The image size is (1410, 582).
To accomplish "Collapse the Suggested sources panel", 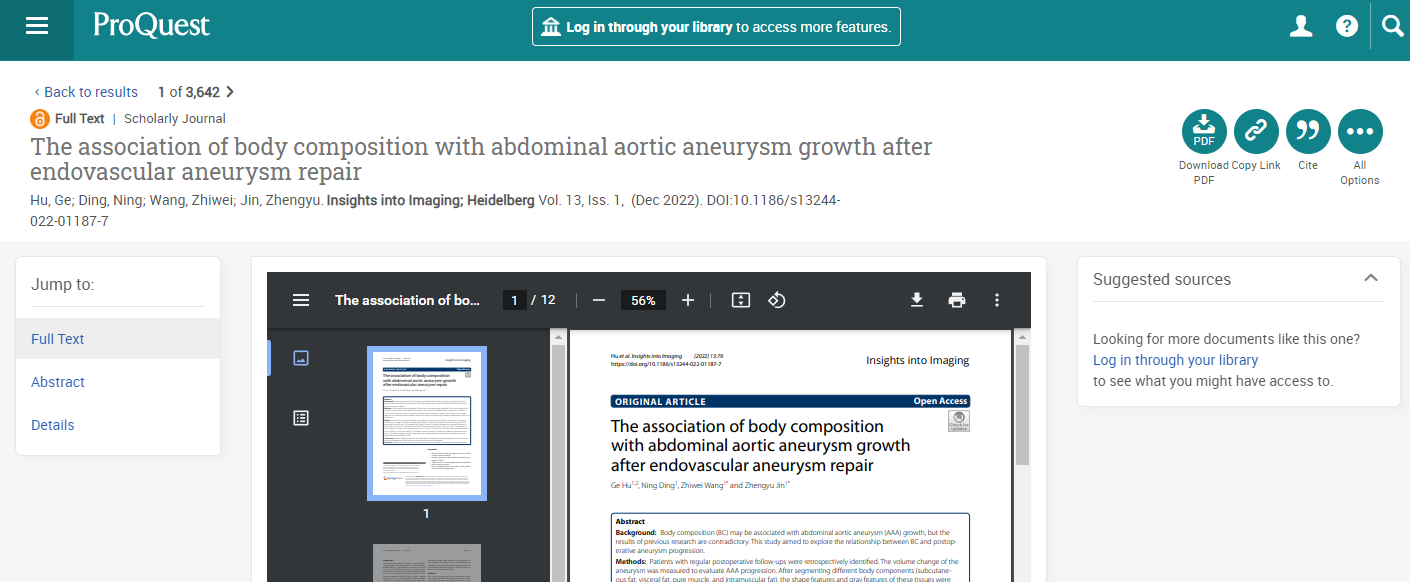I will click(1371, 278).
